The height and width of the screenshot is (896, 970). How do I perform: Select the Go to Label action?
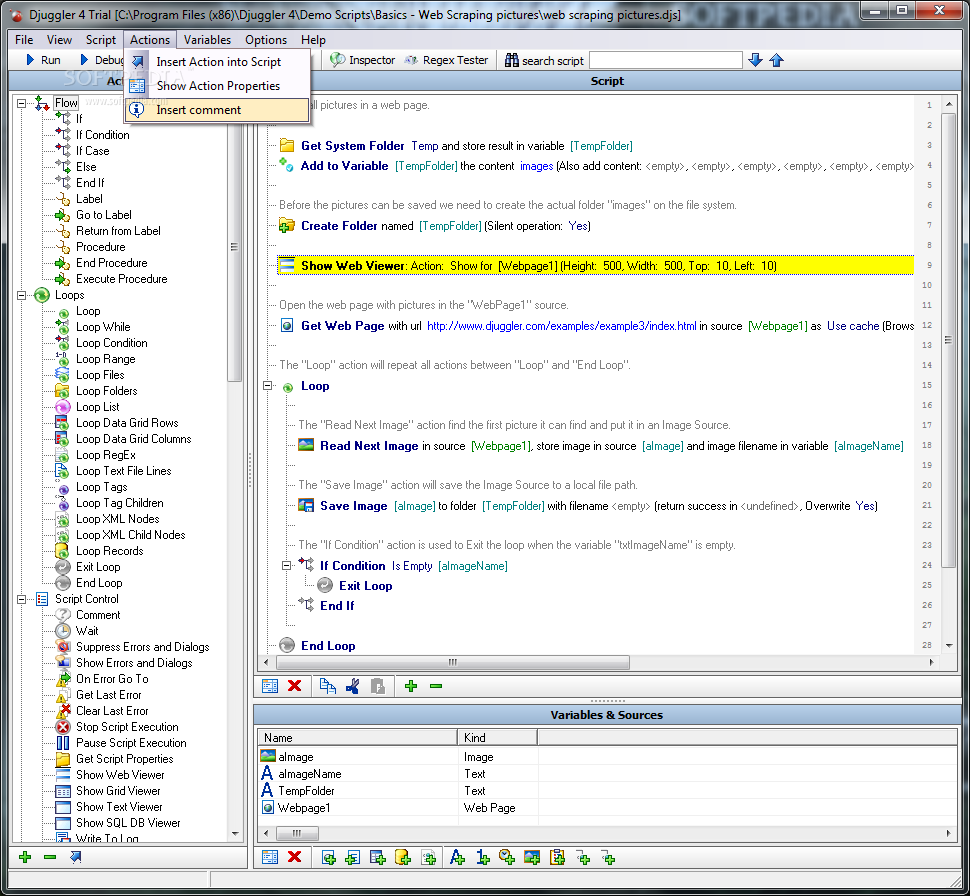click(x=103, y=215)
